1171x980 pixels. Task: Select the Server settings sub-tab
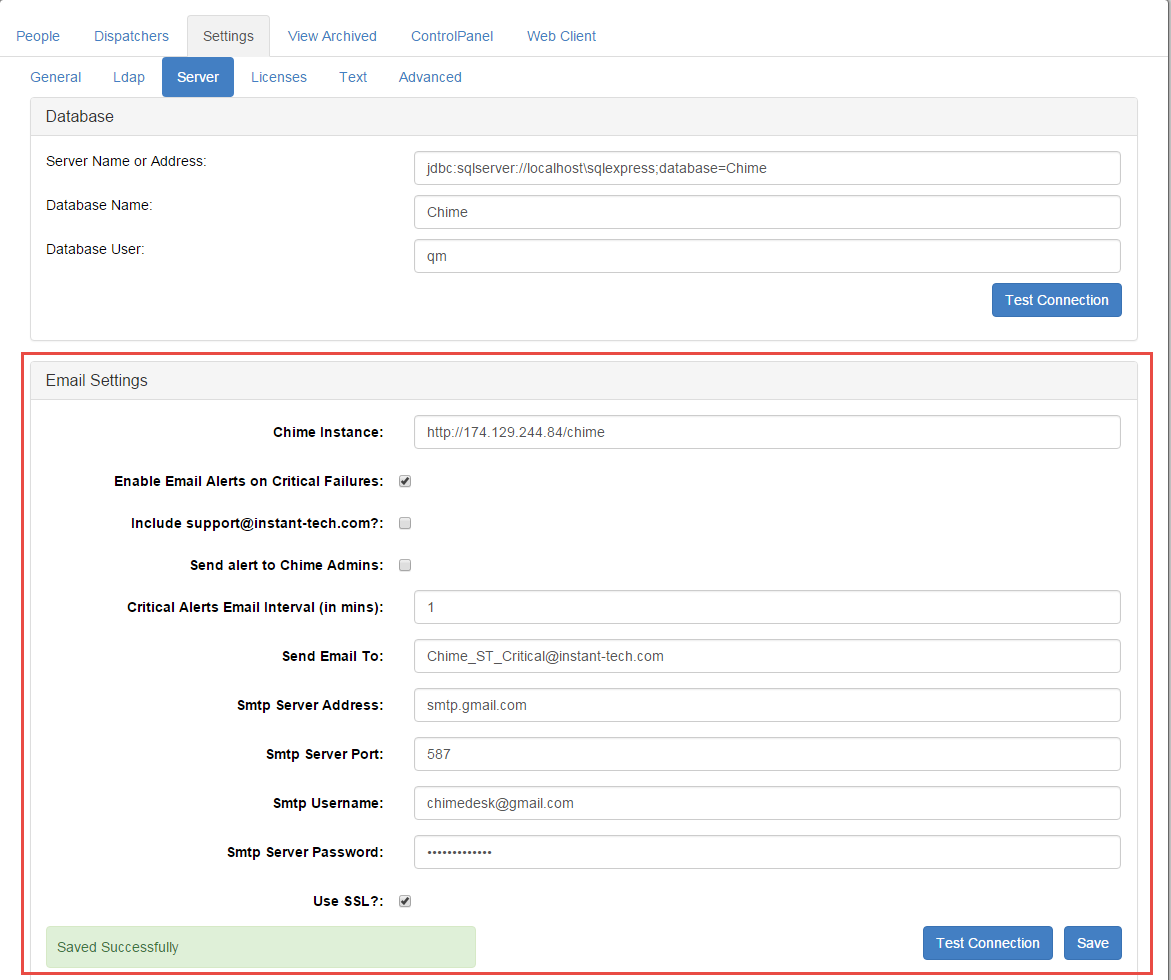tap(198, 77)
